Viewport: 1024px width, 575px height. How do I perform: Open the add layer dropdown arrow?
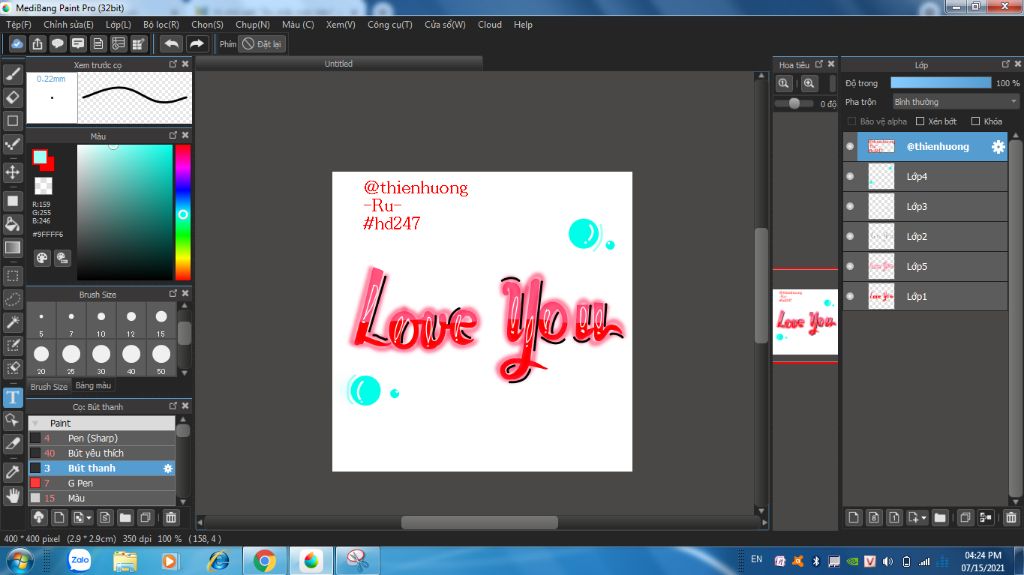pyautogui.click(x=923, y=518)
